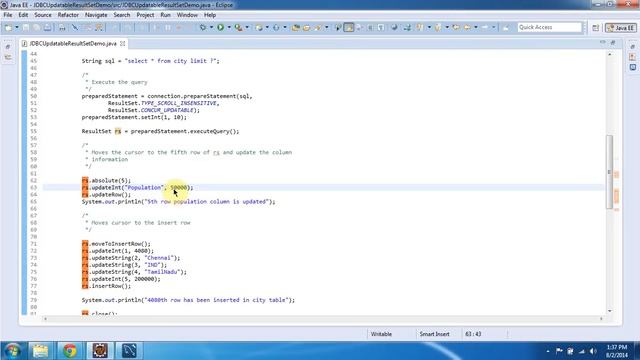
Task: Toggle the Mark Occurrences toolbar button
Action: click(349, 27)
